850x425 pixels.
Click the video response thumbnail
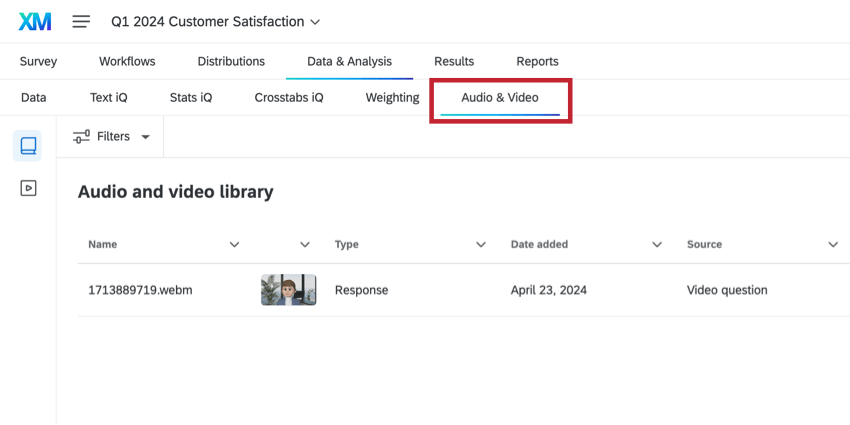288,290
